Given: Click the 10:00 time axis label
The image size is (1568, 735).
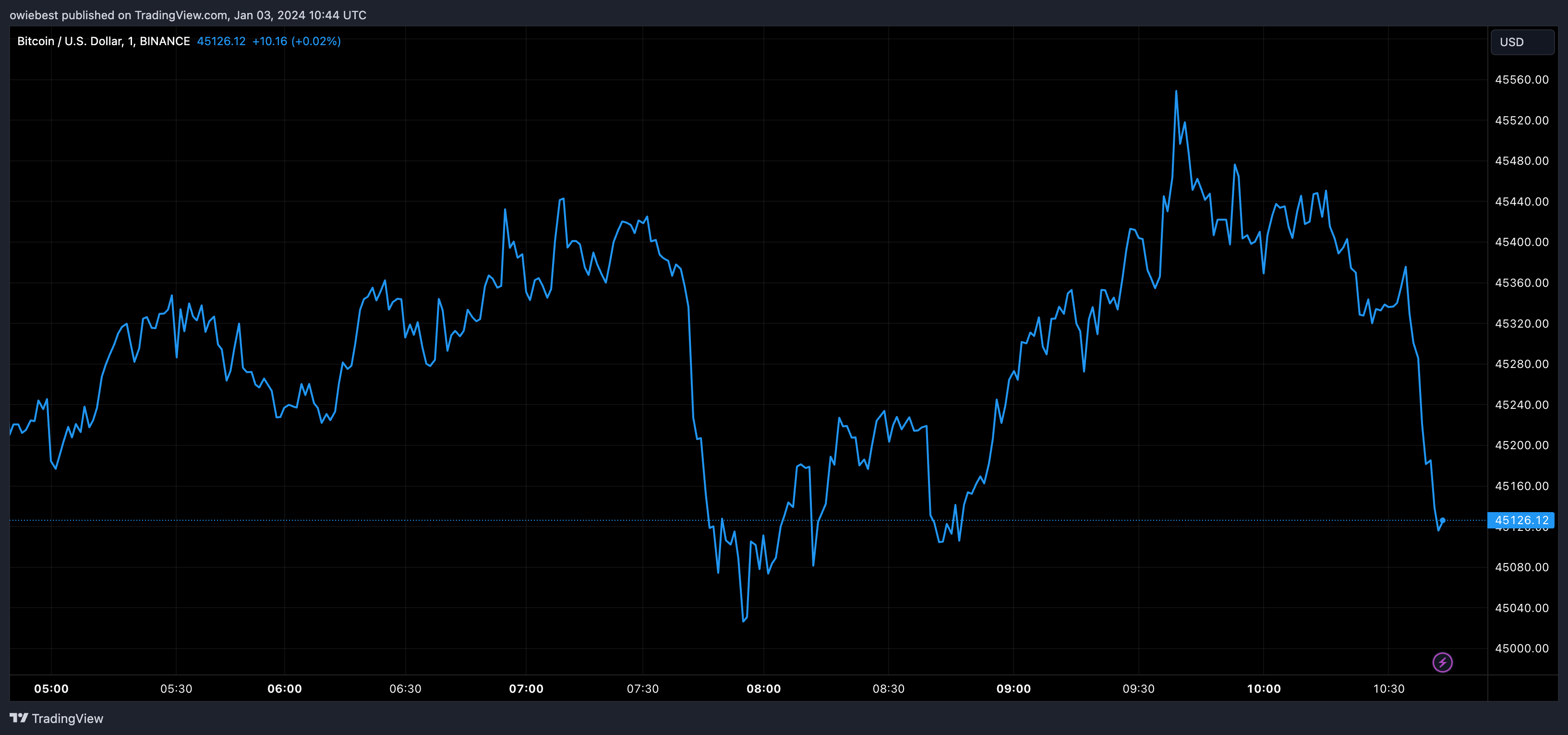Looking at the screenshot, I should (x=1264, y=689).
